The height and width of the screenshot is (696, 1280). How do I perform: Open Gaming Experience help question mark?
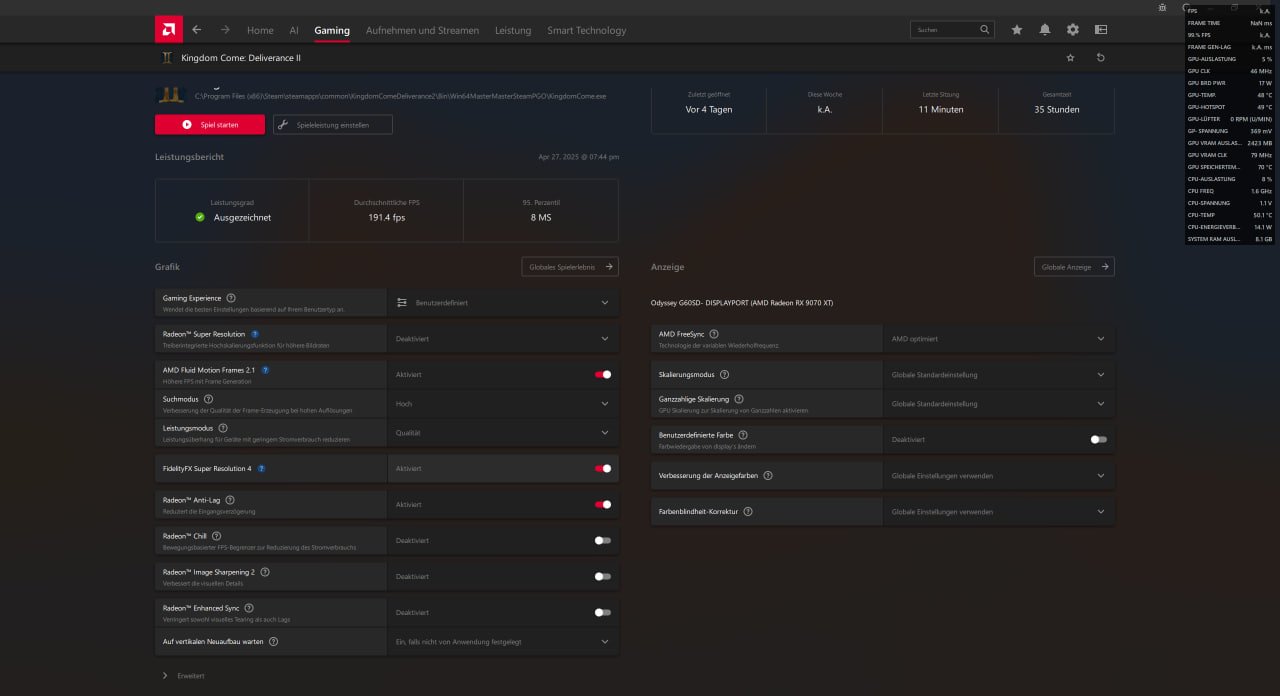pos(231,298)
